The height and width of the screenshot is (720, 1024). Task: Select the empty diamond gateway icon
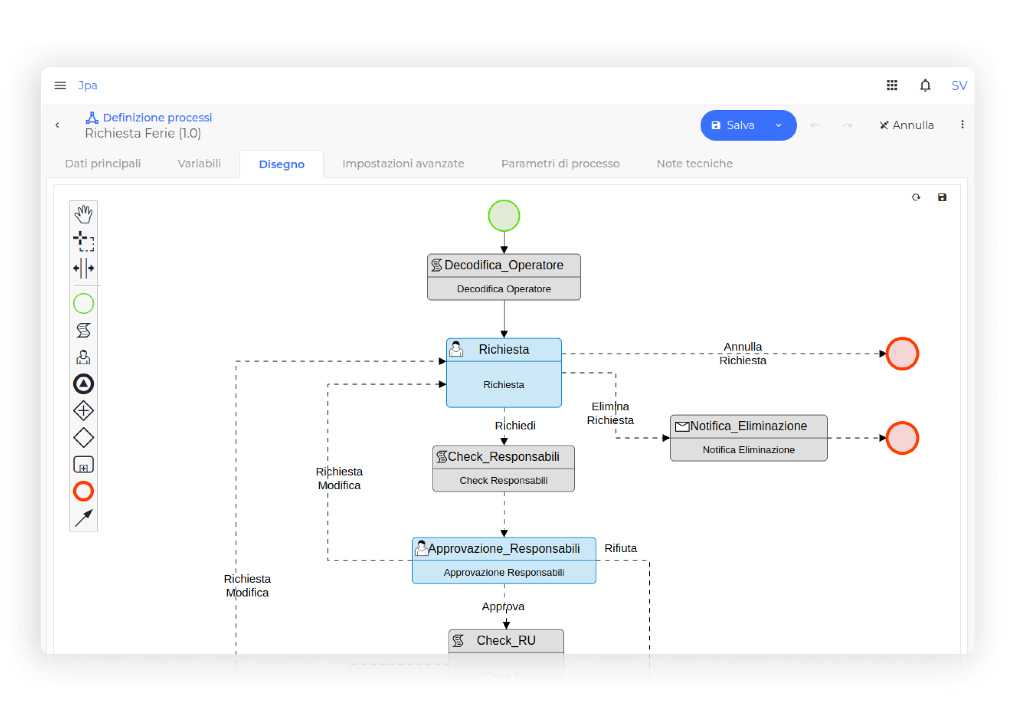coord(84,437)
